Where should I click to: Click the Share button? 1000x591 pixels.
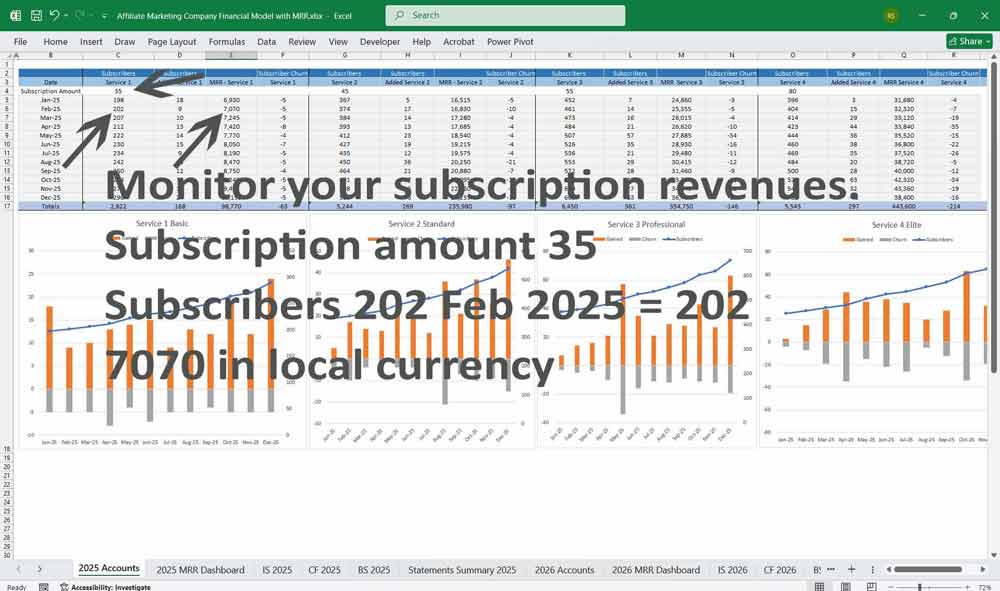[x=965, y=41]
